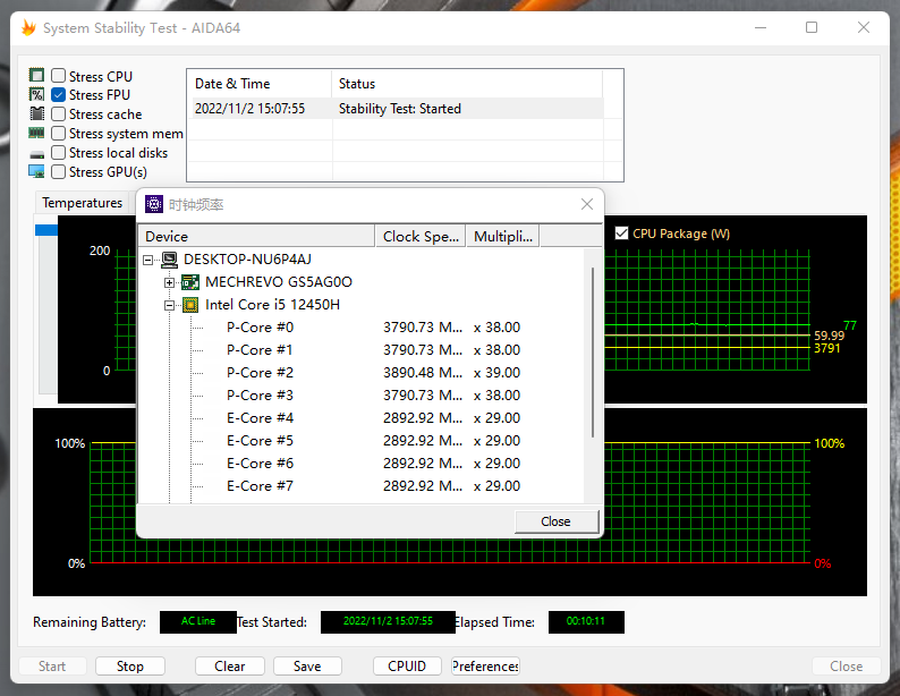The height and width of the screenshot is (696, 900).
Task: Click the Clock Speed column header
Action: [x=420, y=236]
